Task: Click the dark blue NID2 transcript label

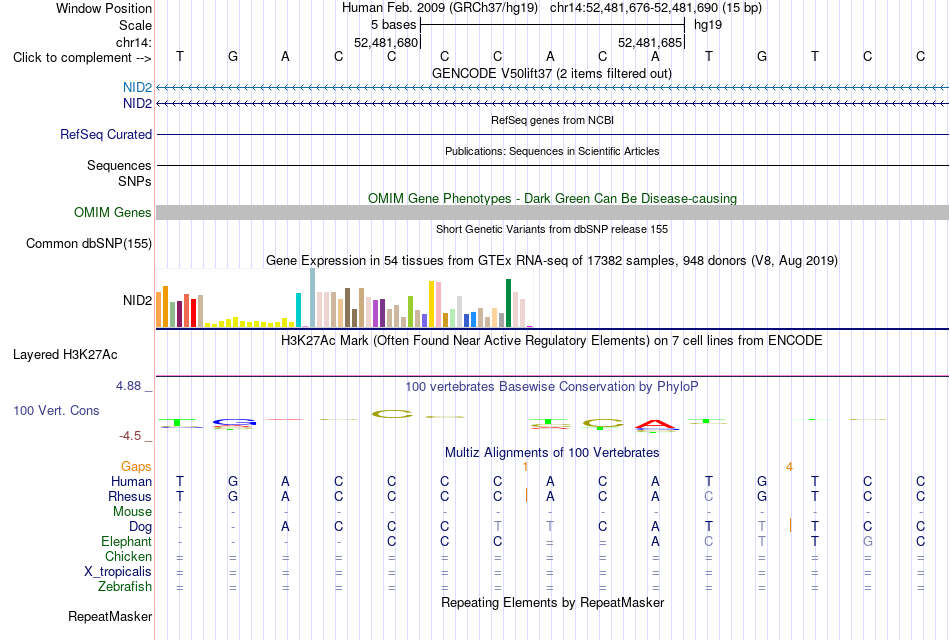Action: pyautogui.click(x=137, y=104)
